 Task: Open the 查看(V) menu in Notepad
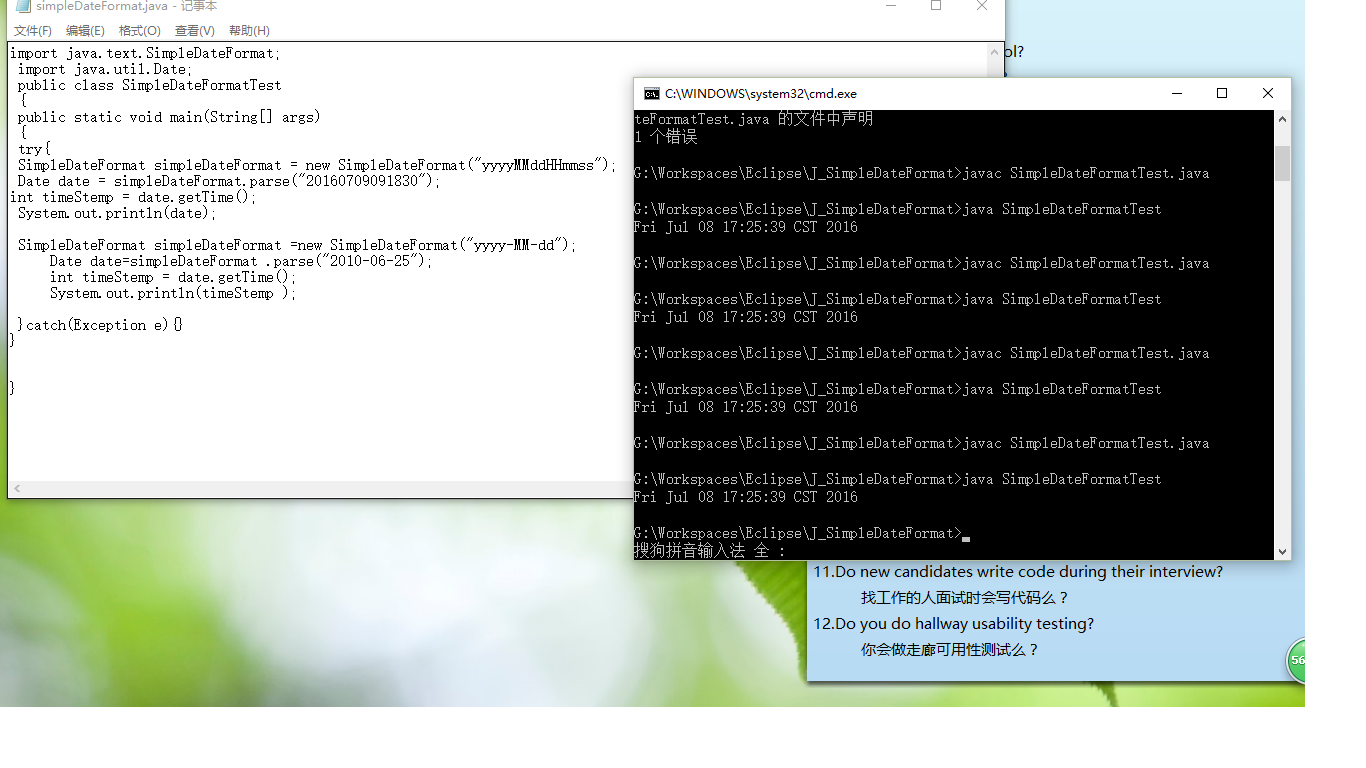[194, 31]
